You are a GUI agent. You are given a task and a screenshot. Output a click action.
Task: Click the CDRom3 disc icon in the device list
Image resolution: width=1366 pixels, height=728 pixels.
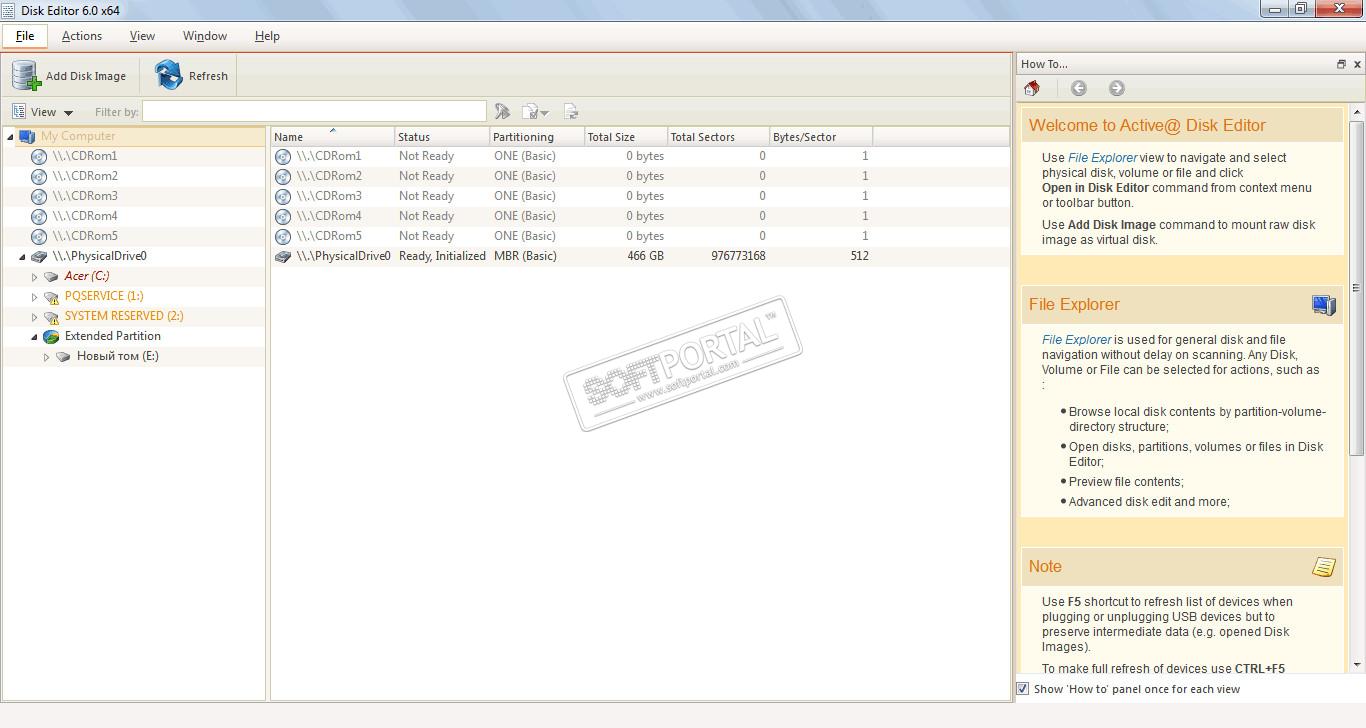click(283, 196)
